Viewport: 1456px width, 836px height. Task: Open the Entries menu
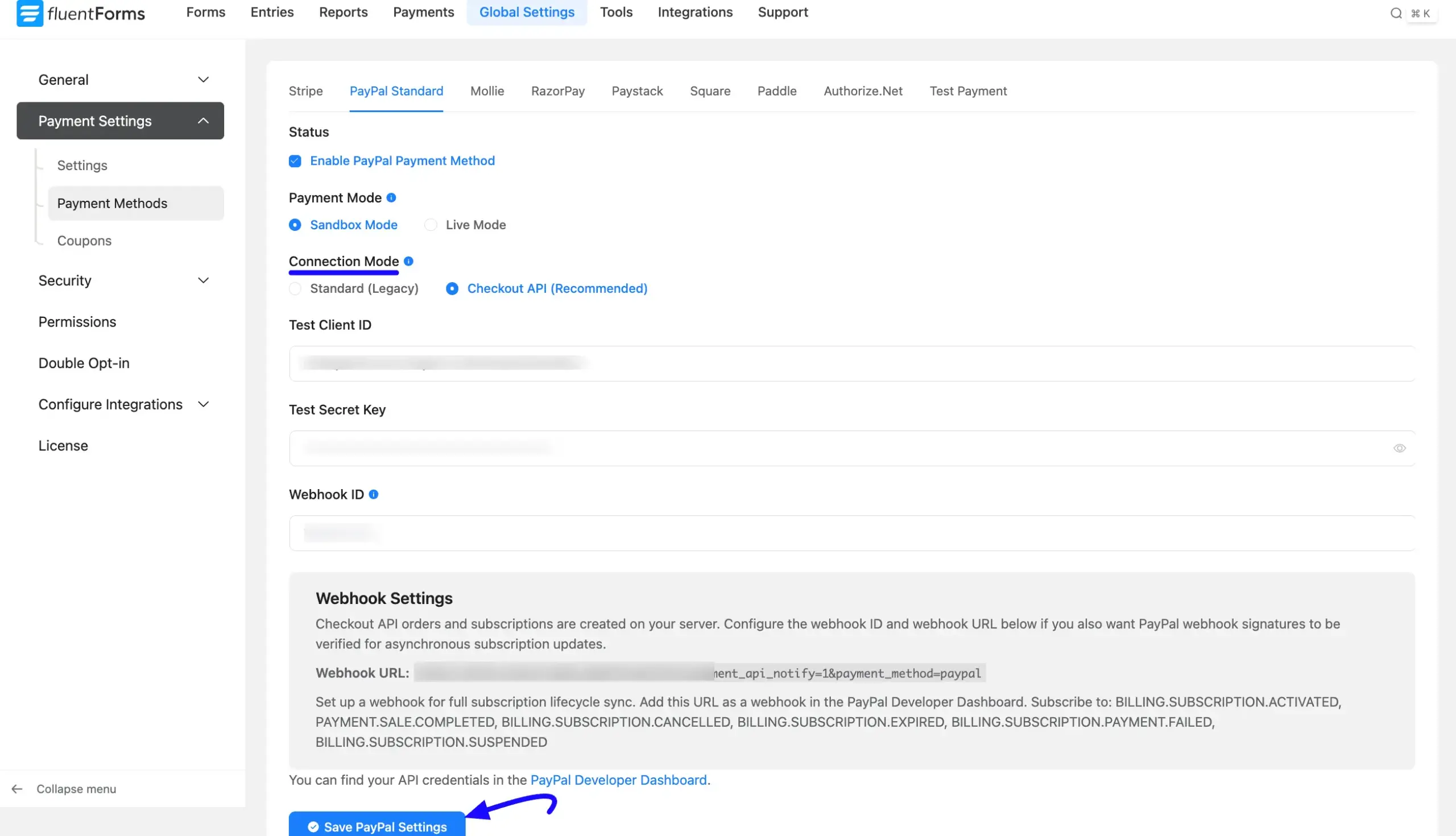[272, 12]
